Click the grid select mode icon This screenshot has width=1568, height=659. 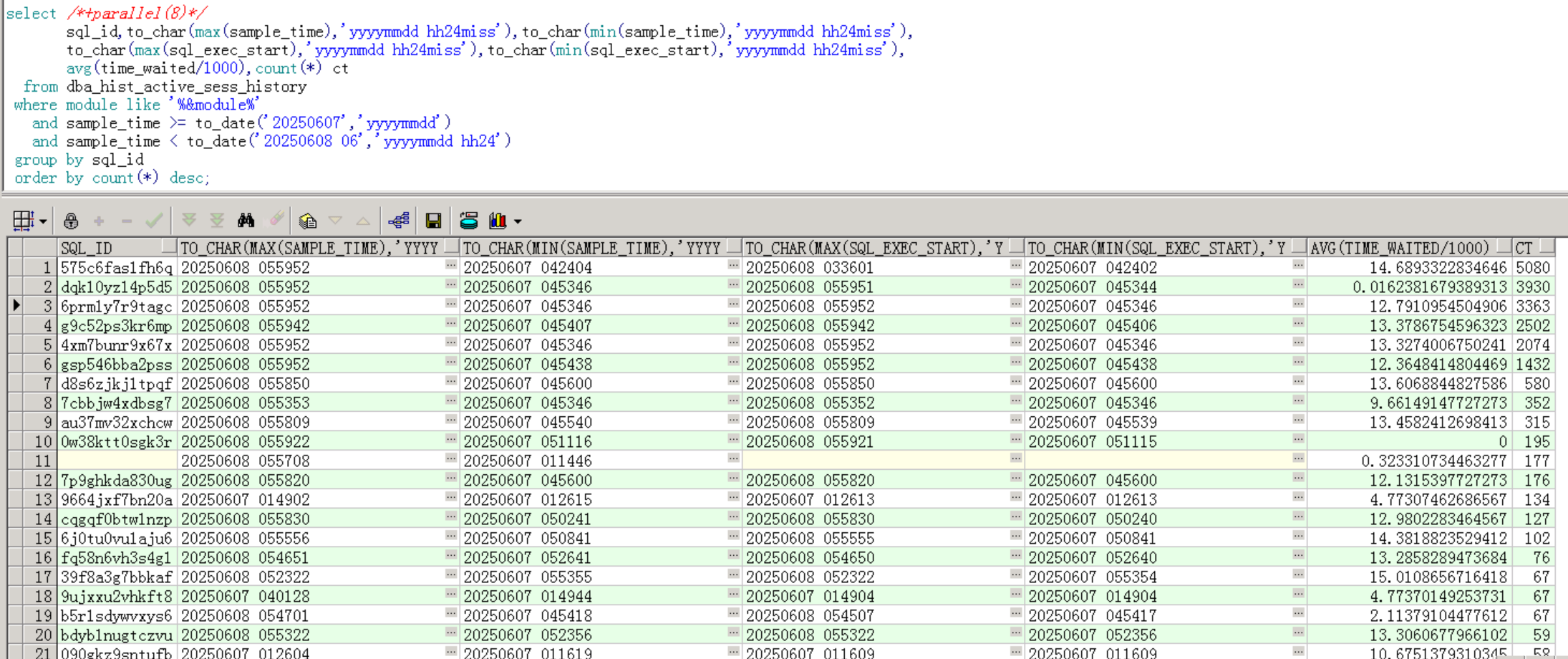23,221
